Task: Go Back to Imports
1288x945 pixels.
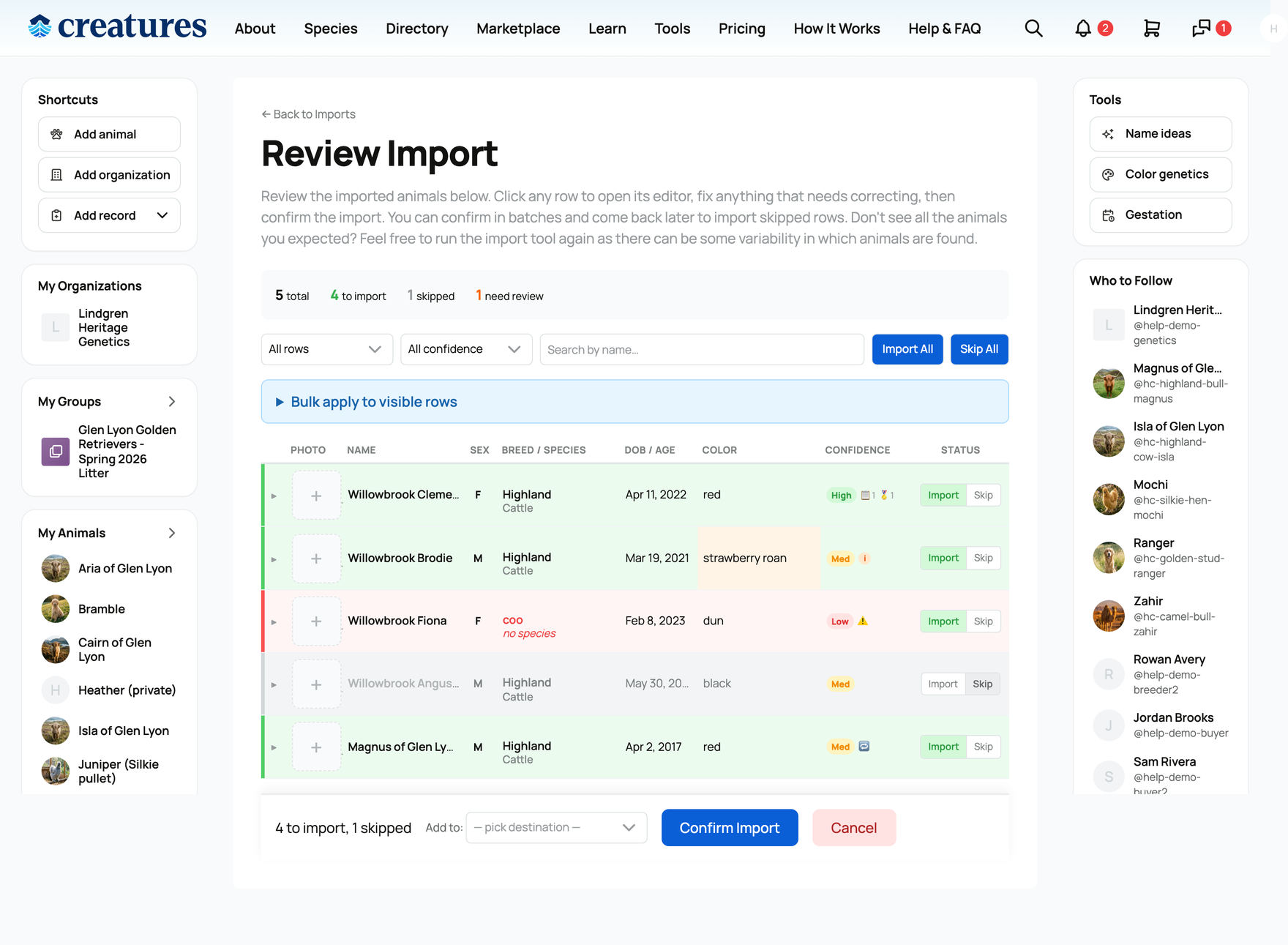Action: (308, 114)
